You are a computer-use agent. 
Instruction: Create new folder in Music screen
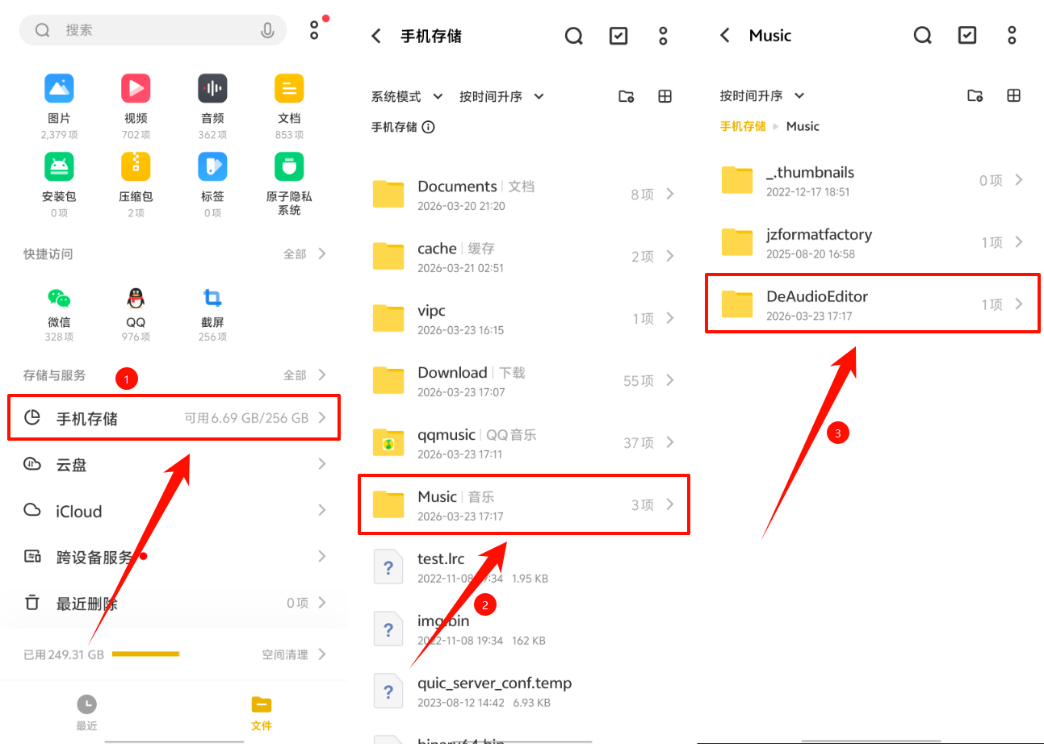(975, 96)
